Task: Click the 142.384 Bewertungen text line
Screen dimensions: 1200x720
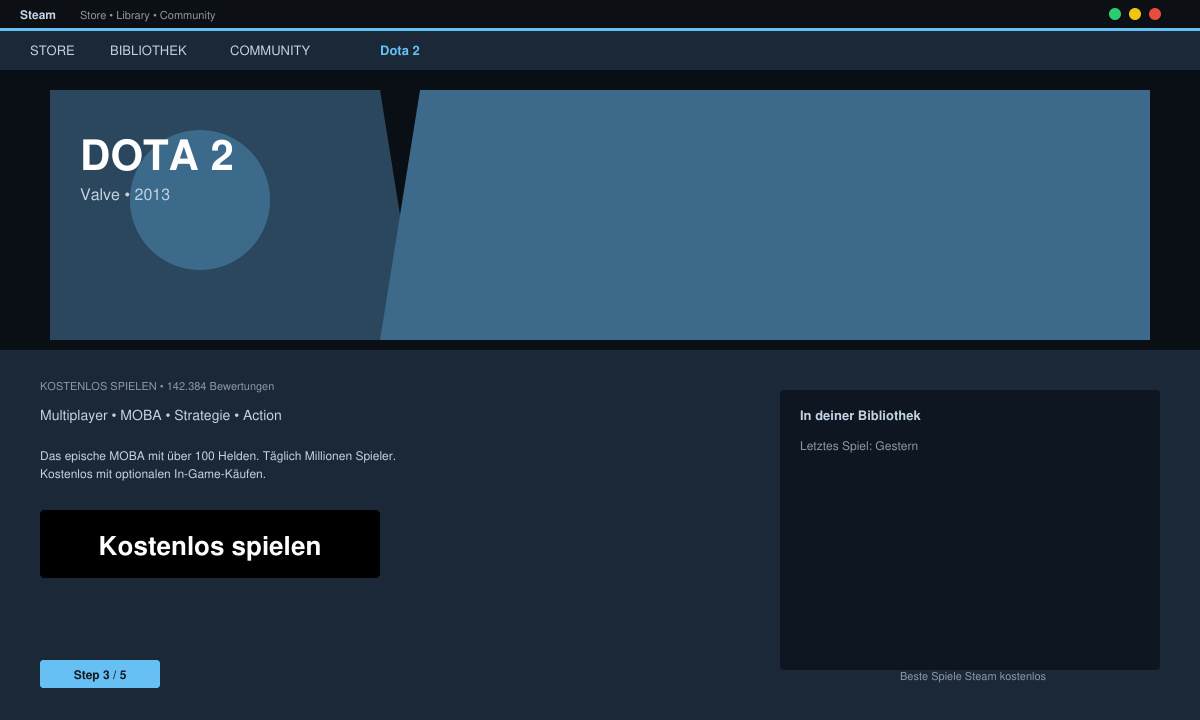Action: [x=157, y=386]
